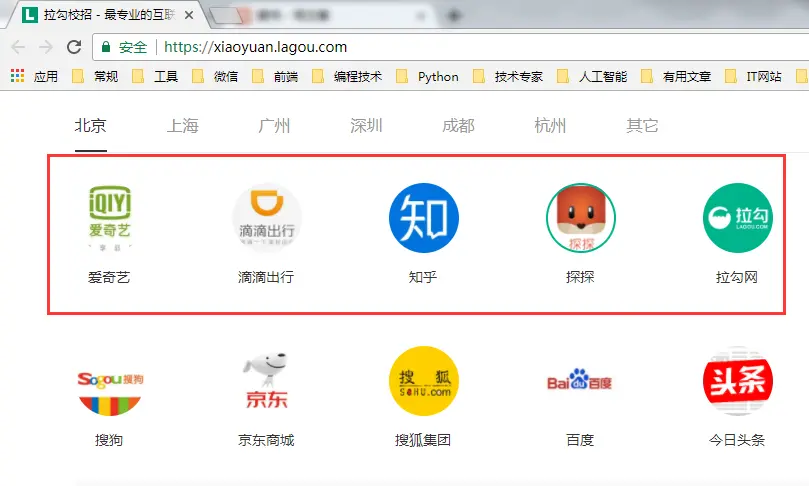The image size is (809, 486).
Task: Select the Tantan fox logo
Action: click(581, 218)
